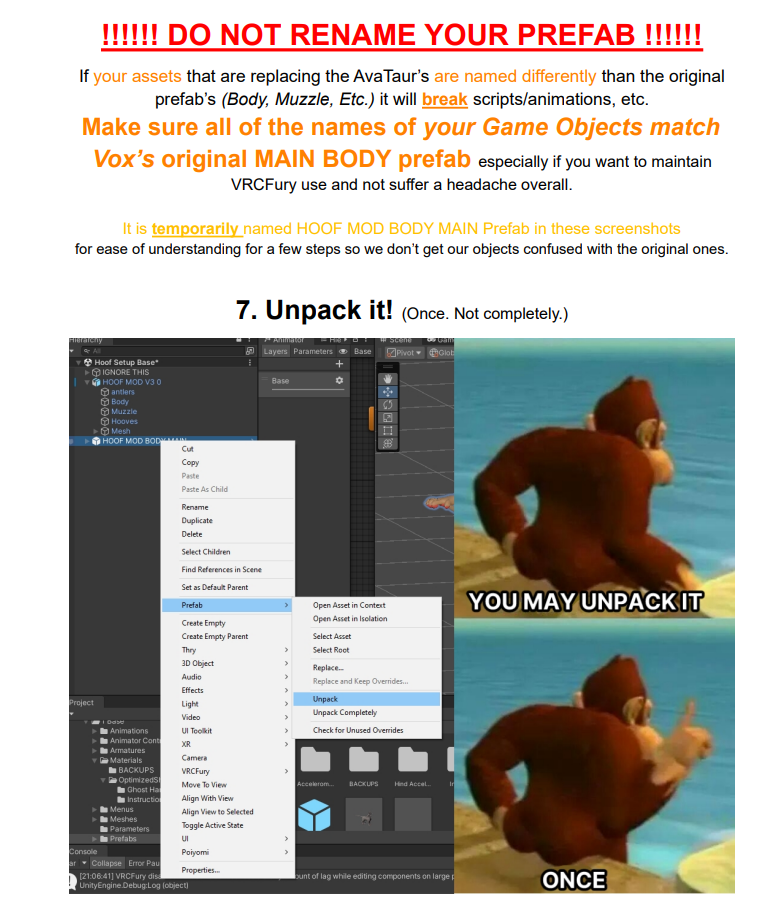Click Unpack in the Prefab submenu
The image size is (771, 904).
tap(367, 699)
